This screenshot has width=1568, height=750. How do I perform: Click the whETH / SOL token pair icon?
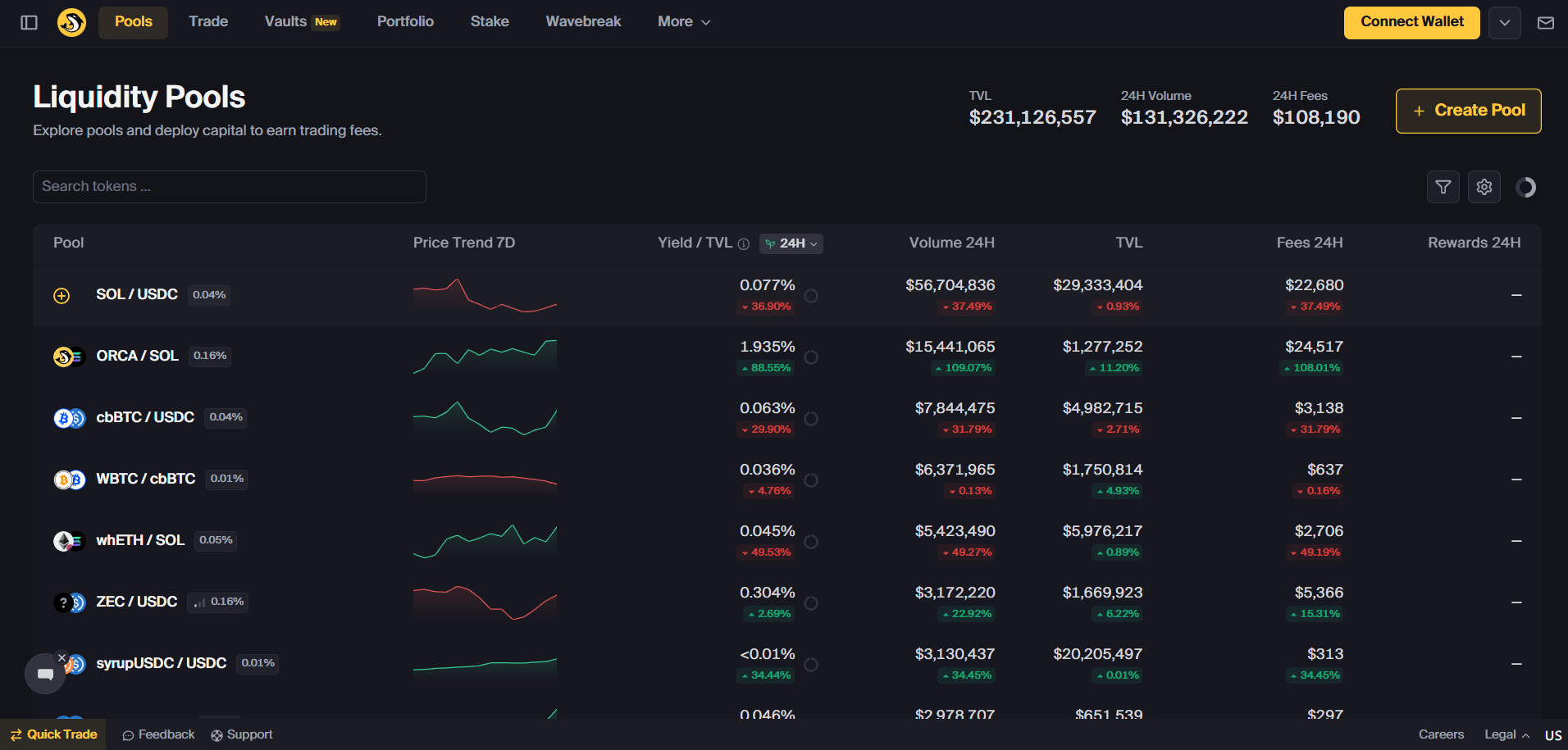70,541
